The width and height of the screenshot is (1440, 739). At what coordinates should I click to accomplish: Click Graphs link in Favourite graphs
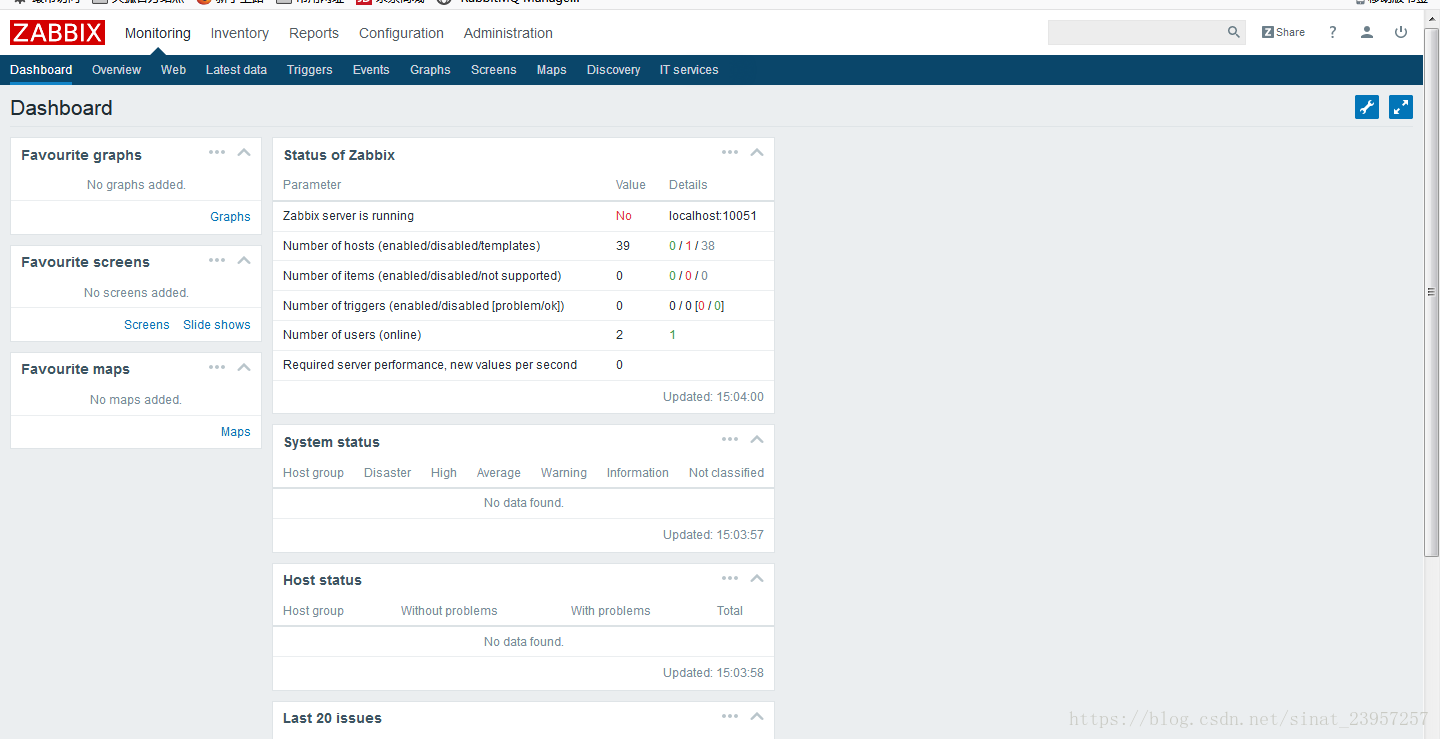(x=230, y=217)
